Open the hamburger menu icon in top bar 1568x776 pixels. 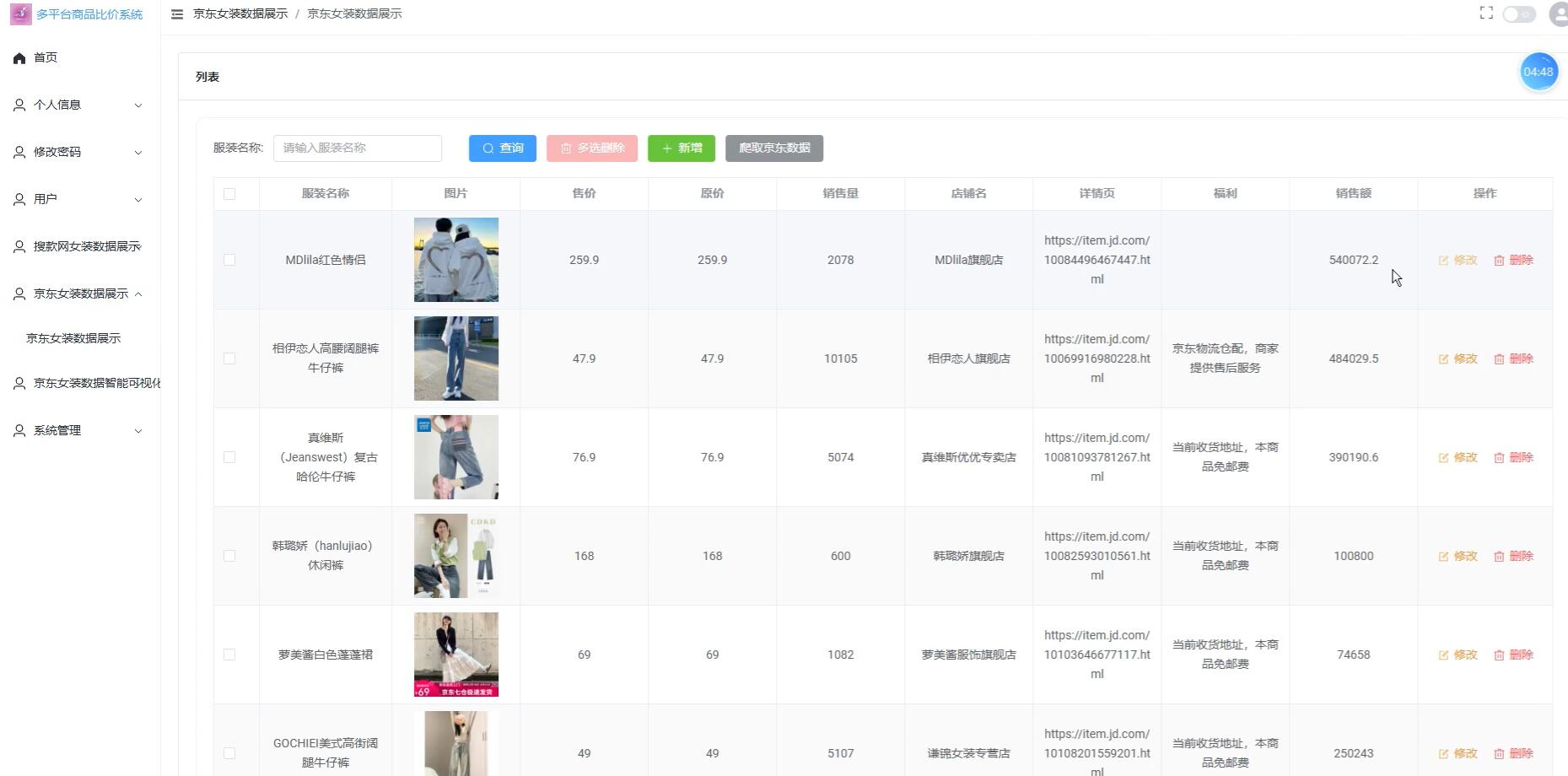(176, 13)
